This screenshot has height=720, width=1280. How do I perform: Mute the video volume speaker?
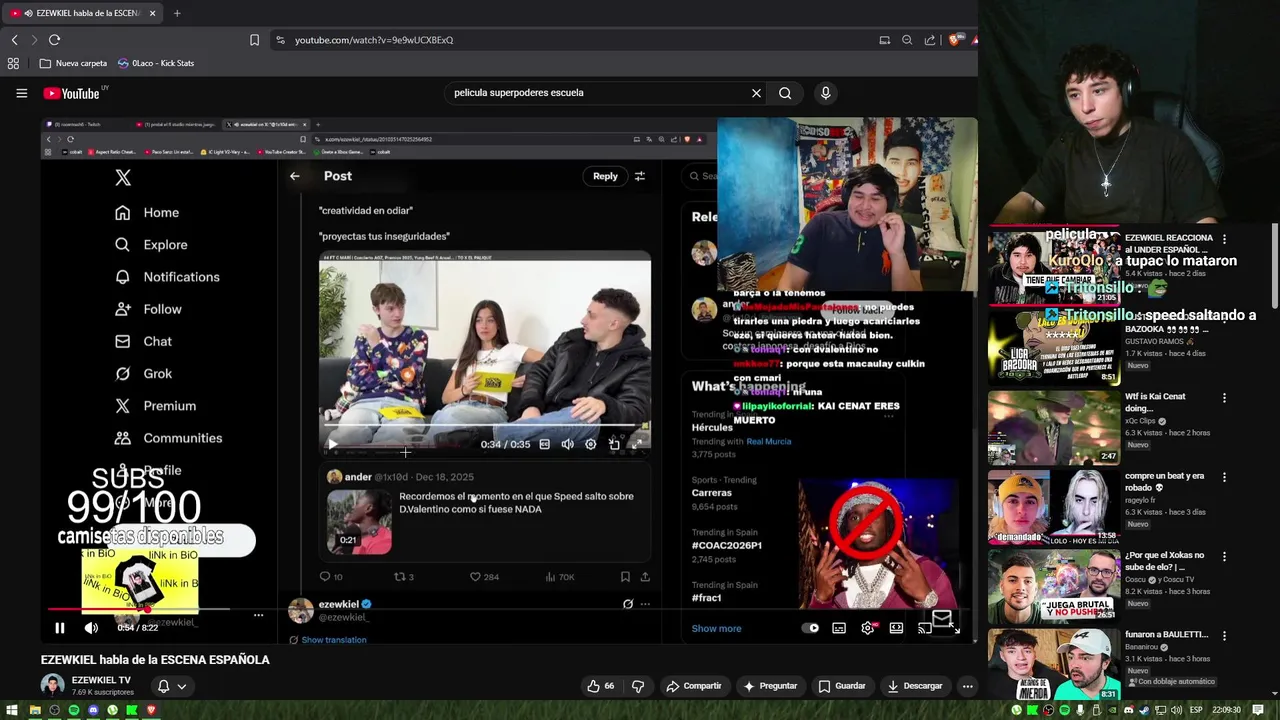coord(91,628)
